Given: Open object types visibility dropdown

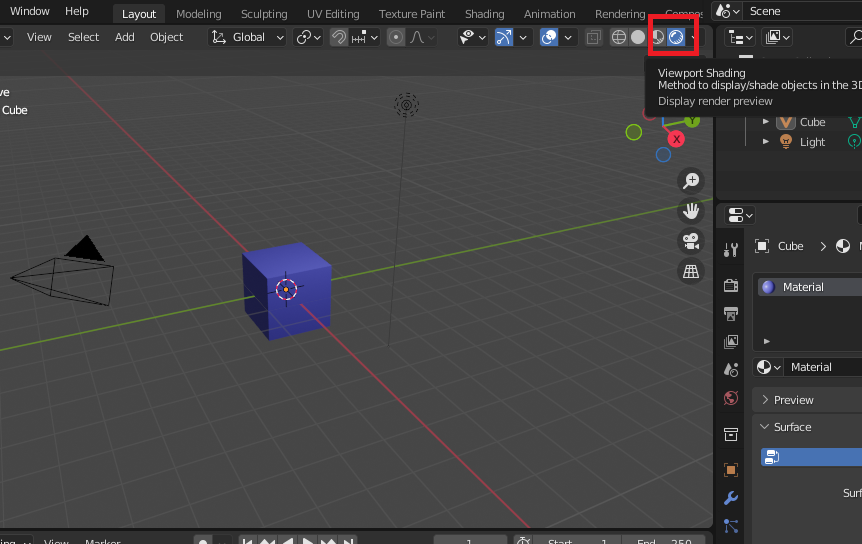Looking at the screenshot, I should [x=473, y=37].
